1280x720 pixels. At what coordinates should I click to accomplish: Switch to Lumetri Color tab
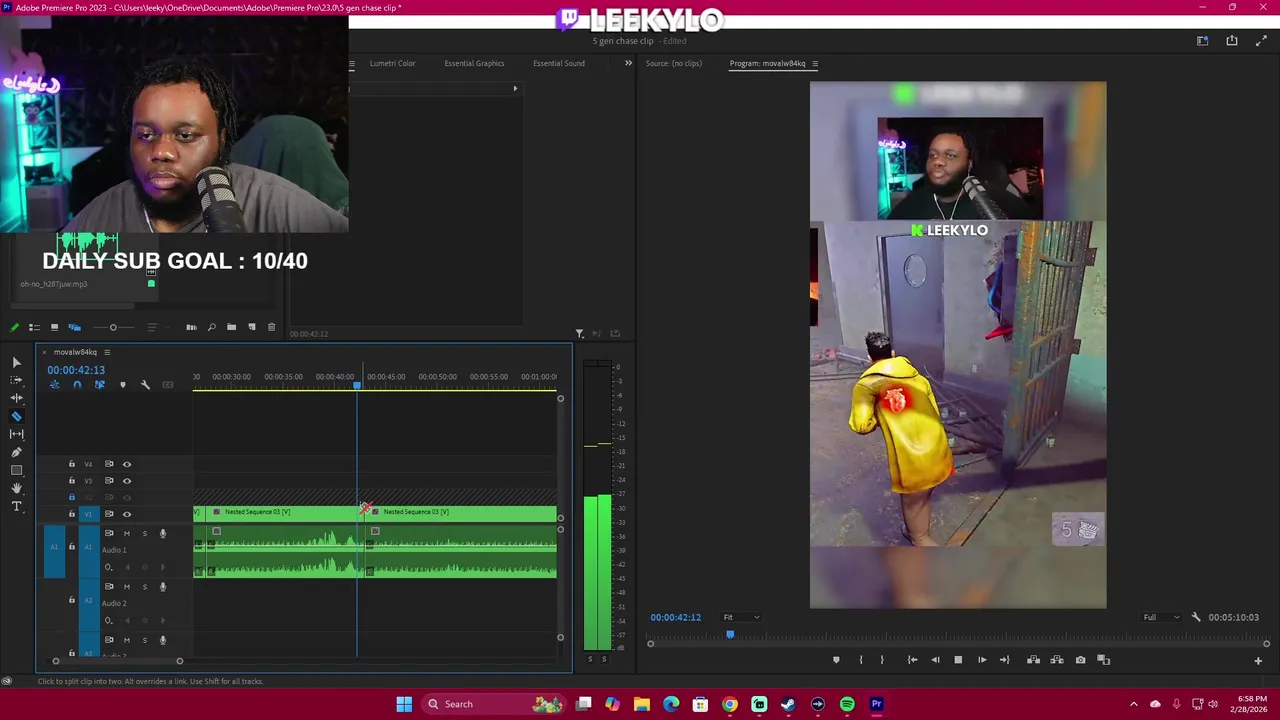pyautogui.click(x=392, y=63)
